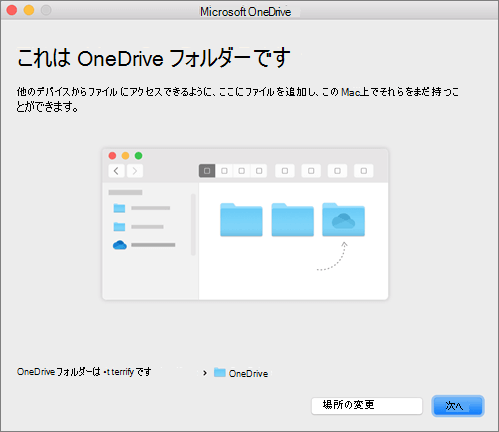Click the OneDrive folder icon in the path
Image resolution: width=499 pixels, height=432 pixels.
[220, 372]
